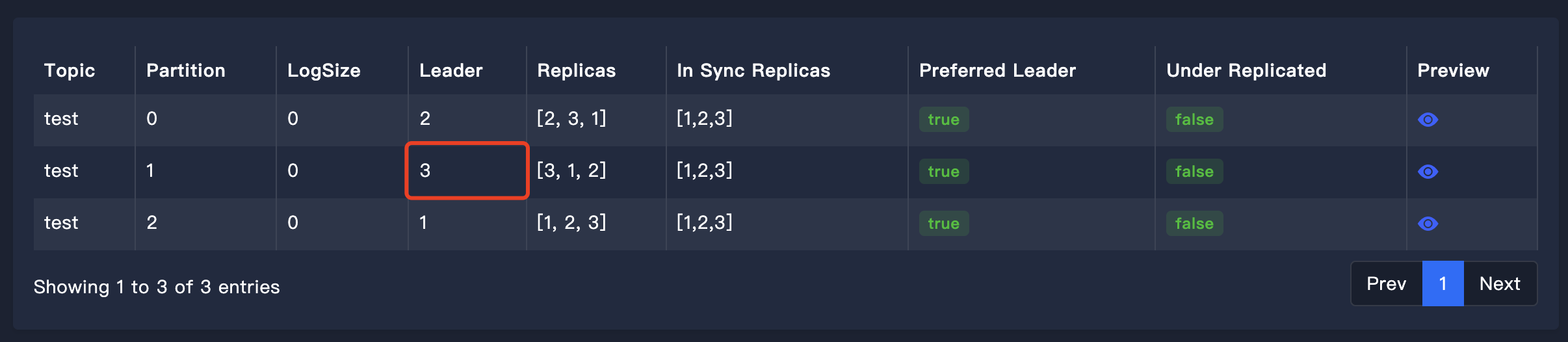Click the replicas cell [2, 3, 1]
The height and width of the screenshot is (342, 1568).
click(x=571, y=118)
